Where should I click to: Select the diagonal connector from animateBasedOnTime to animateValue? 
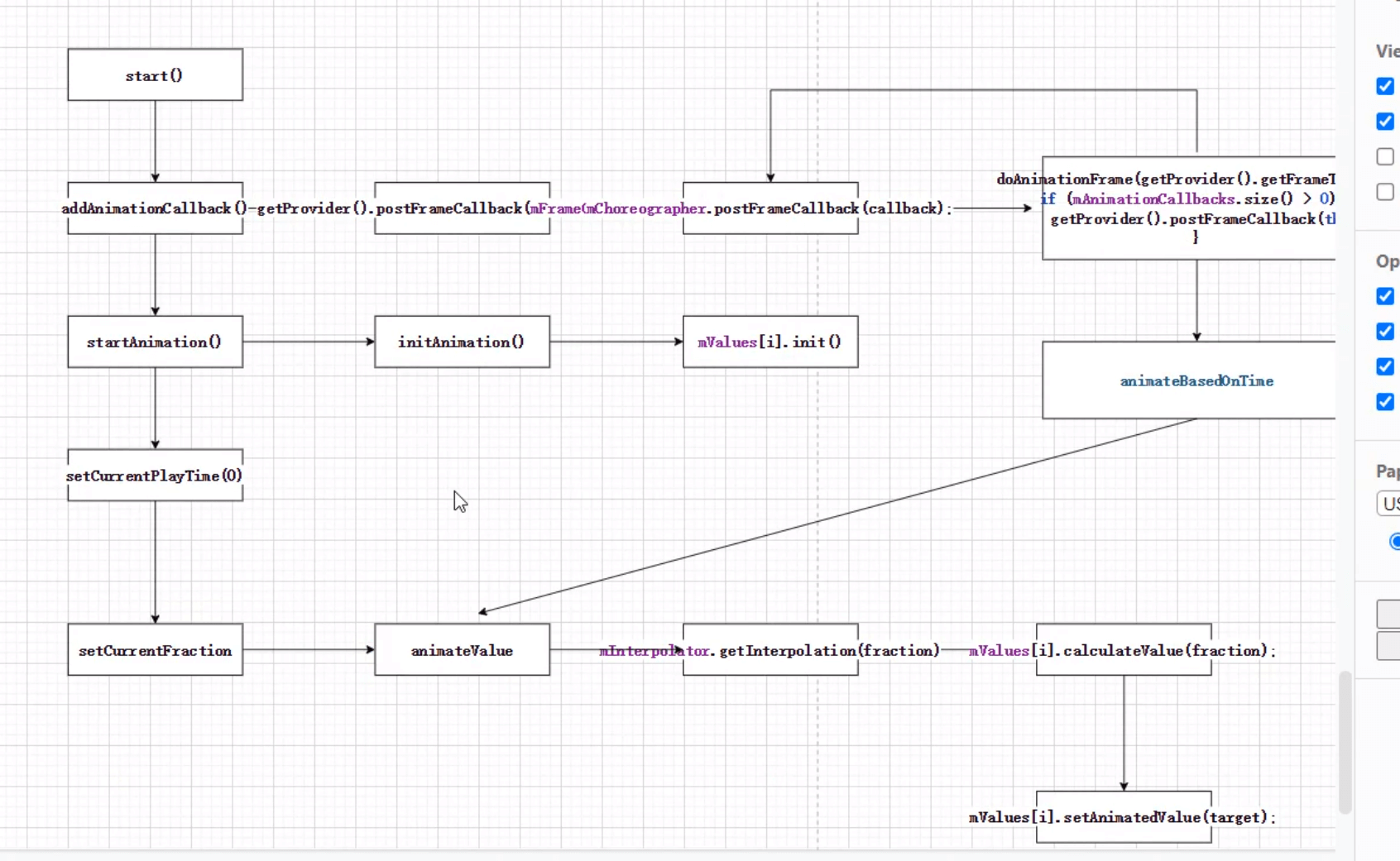(837, 516)
